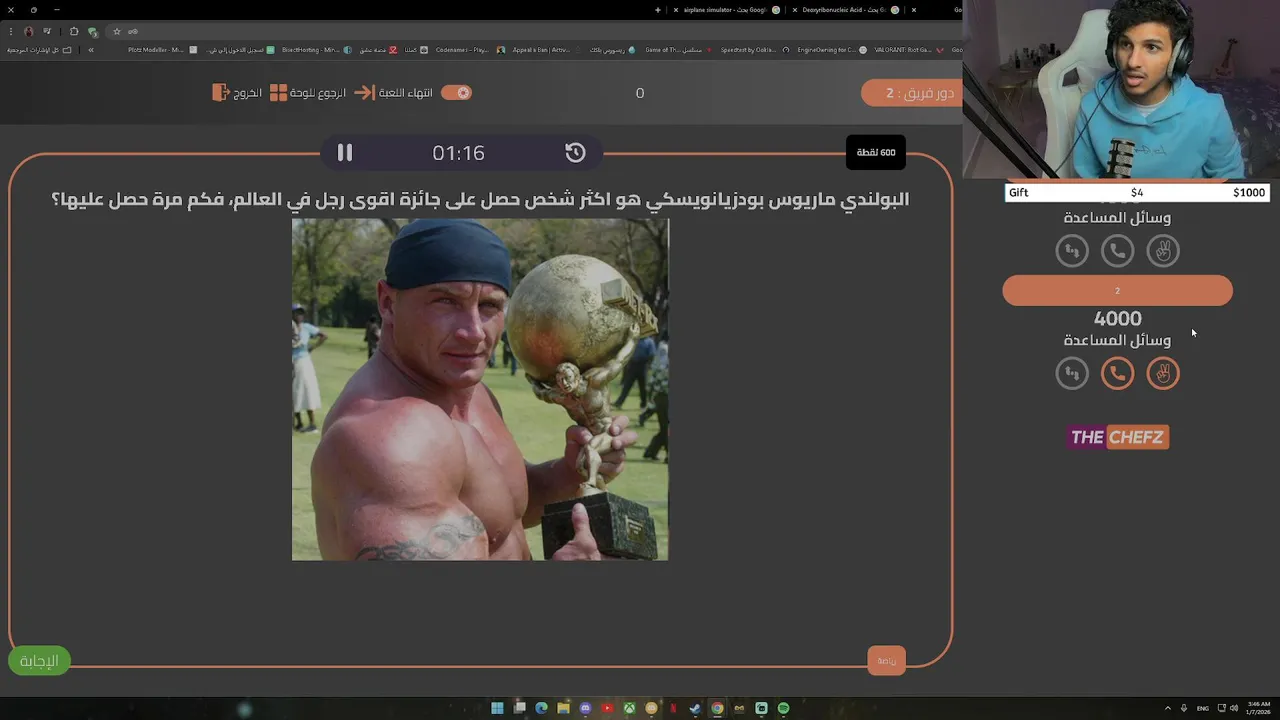Image resolution: width=1280 pixels, height=720 pixels.
Task: Click the tray microphone icon
Action: pyautogui.click(x=1184, y=708)
